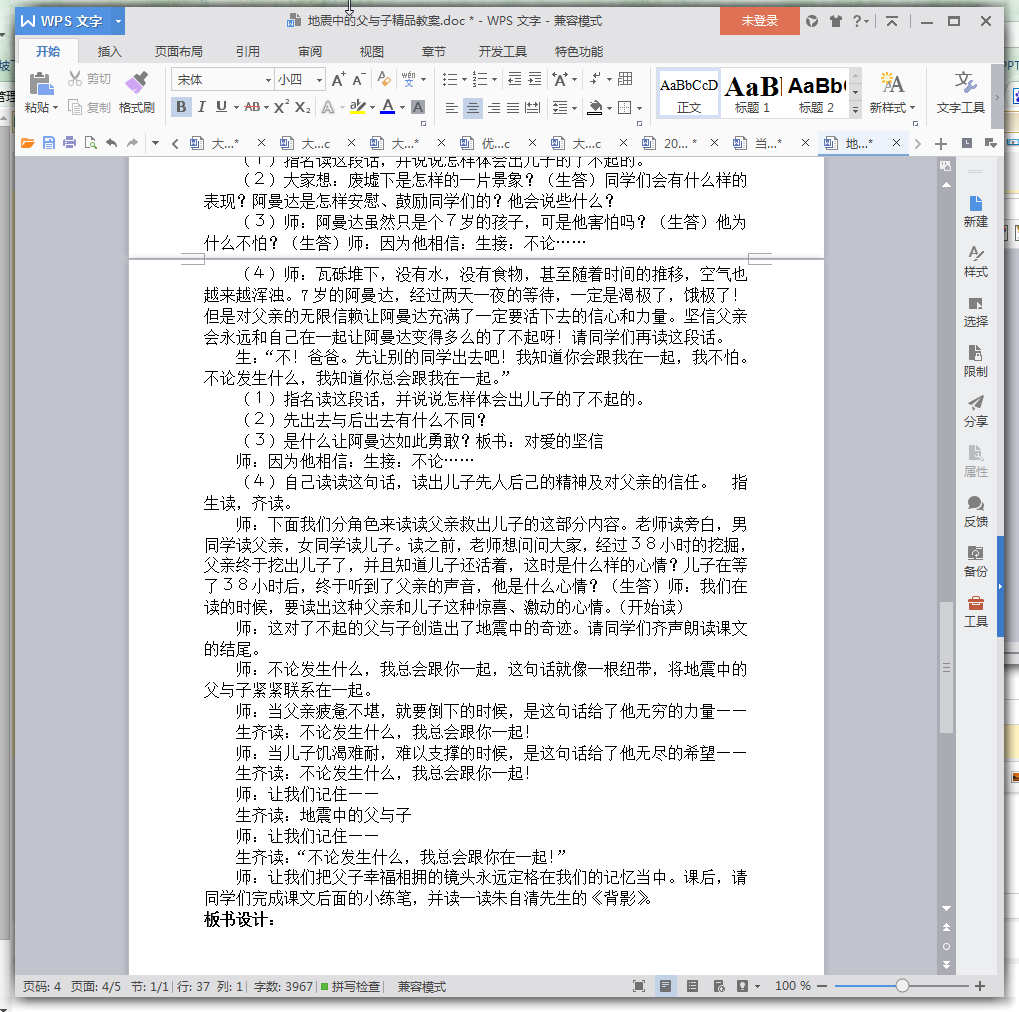The width and height of the screenshot is (1019, 1012).
Task: Open the font name 宋体 dropdown
Action: [x=268, y=80]
